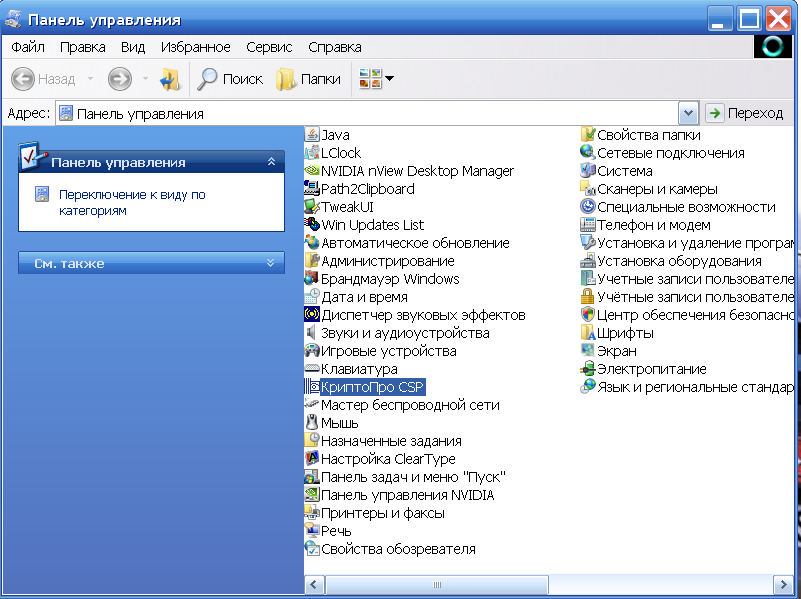
Task: Click the Forward navigation arrow button
Action: pyautogui.click(x=120, y=79)
